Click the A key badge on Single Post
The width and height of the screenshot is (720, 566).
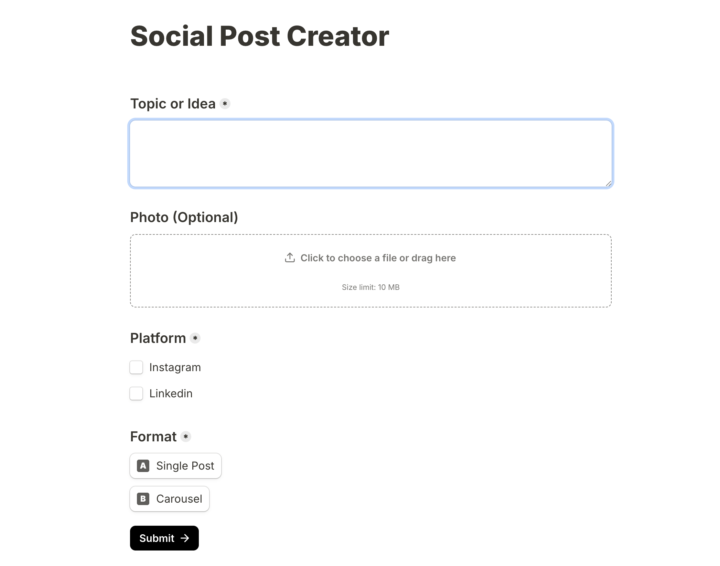pyautogui.click(x=143, y=466)
